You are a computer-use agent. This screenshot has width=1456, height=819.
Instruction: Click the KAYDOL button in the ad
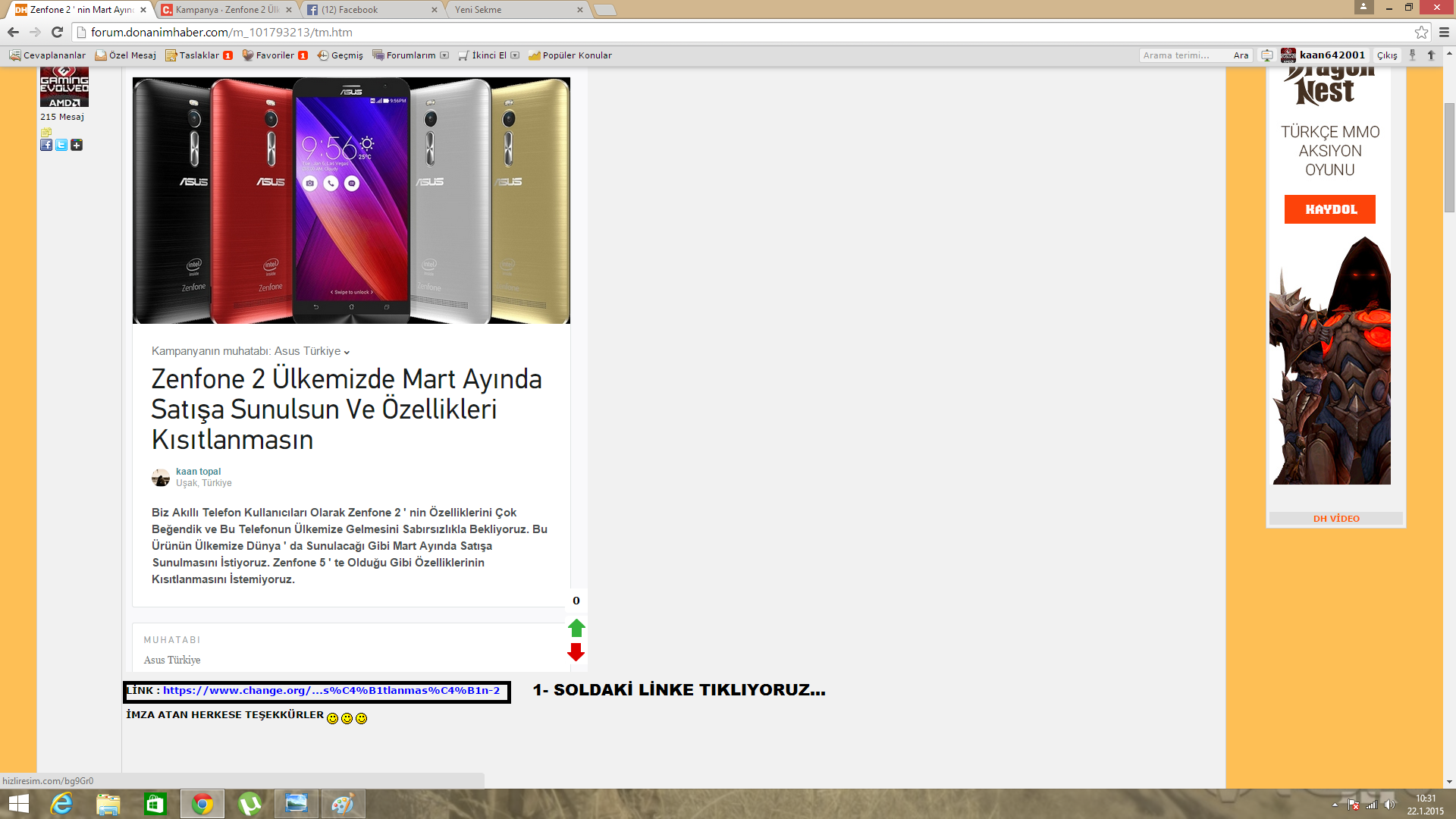(1330, 209)
